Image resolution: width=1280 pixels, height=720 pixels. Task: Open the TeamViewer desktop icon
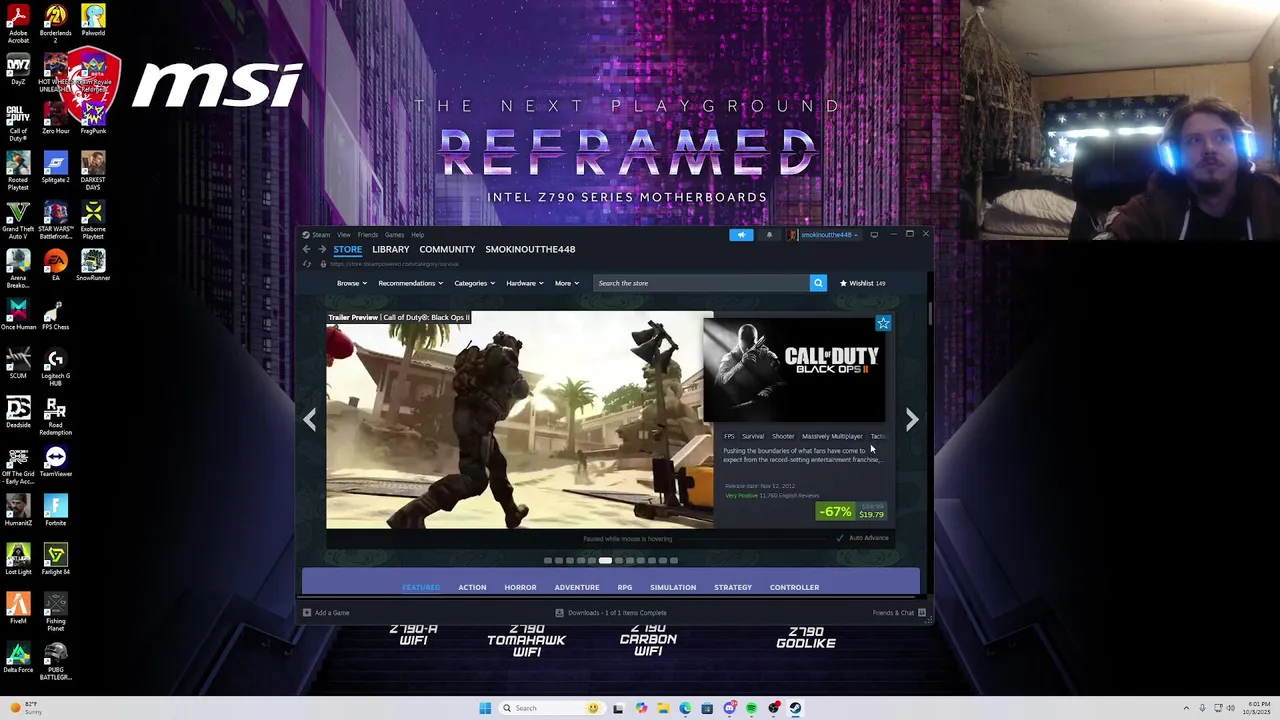point(55,461)
